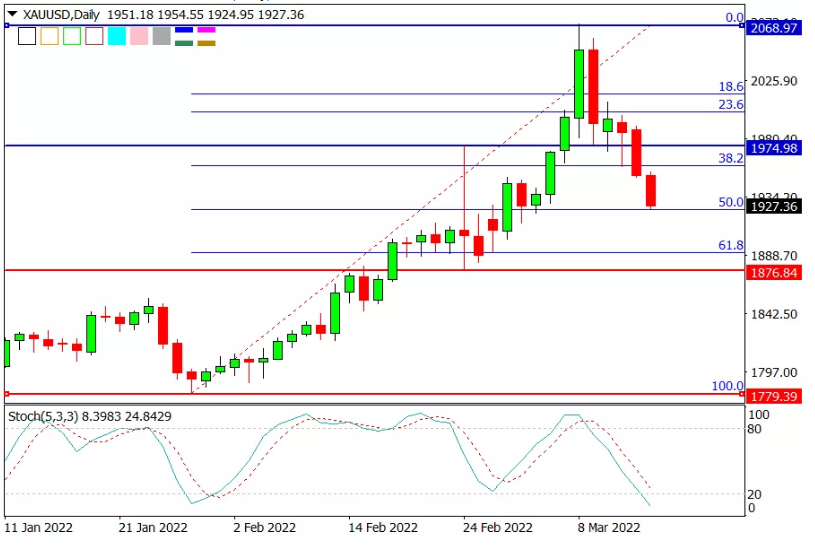815x546 pixels.
Task: Select the black outlined square shape
Action: (x=27, y=36)
